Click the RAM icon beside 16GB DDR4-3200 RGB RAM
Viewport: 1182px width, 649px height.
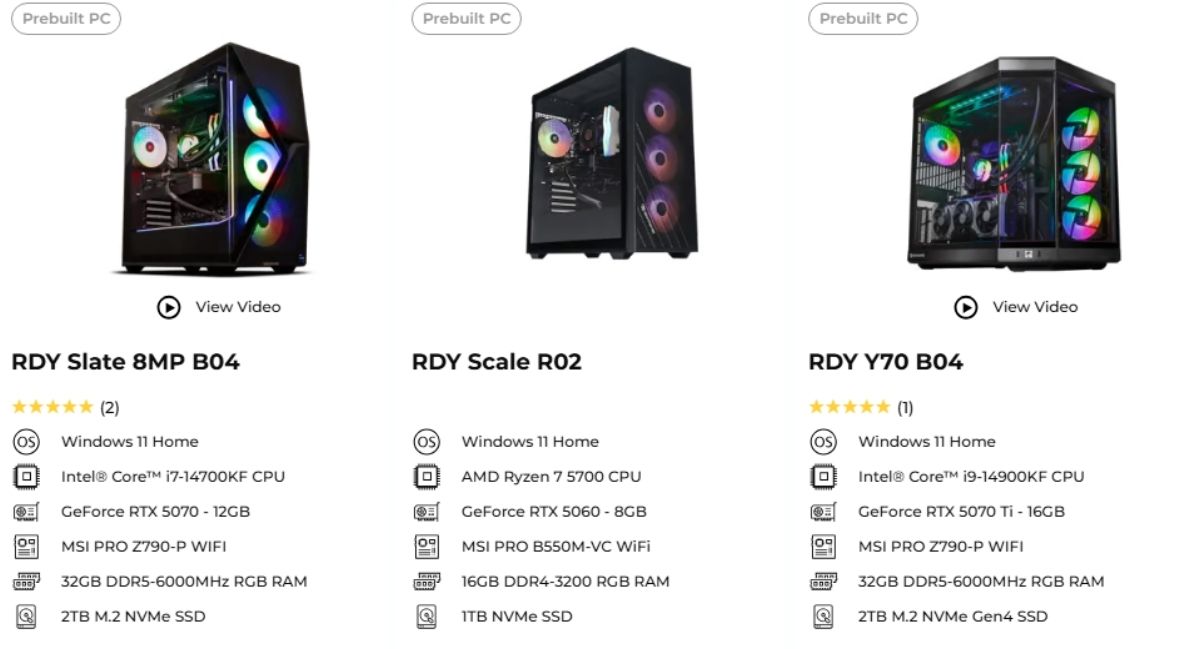point(425,581)
